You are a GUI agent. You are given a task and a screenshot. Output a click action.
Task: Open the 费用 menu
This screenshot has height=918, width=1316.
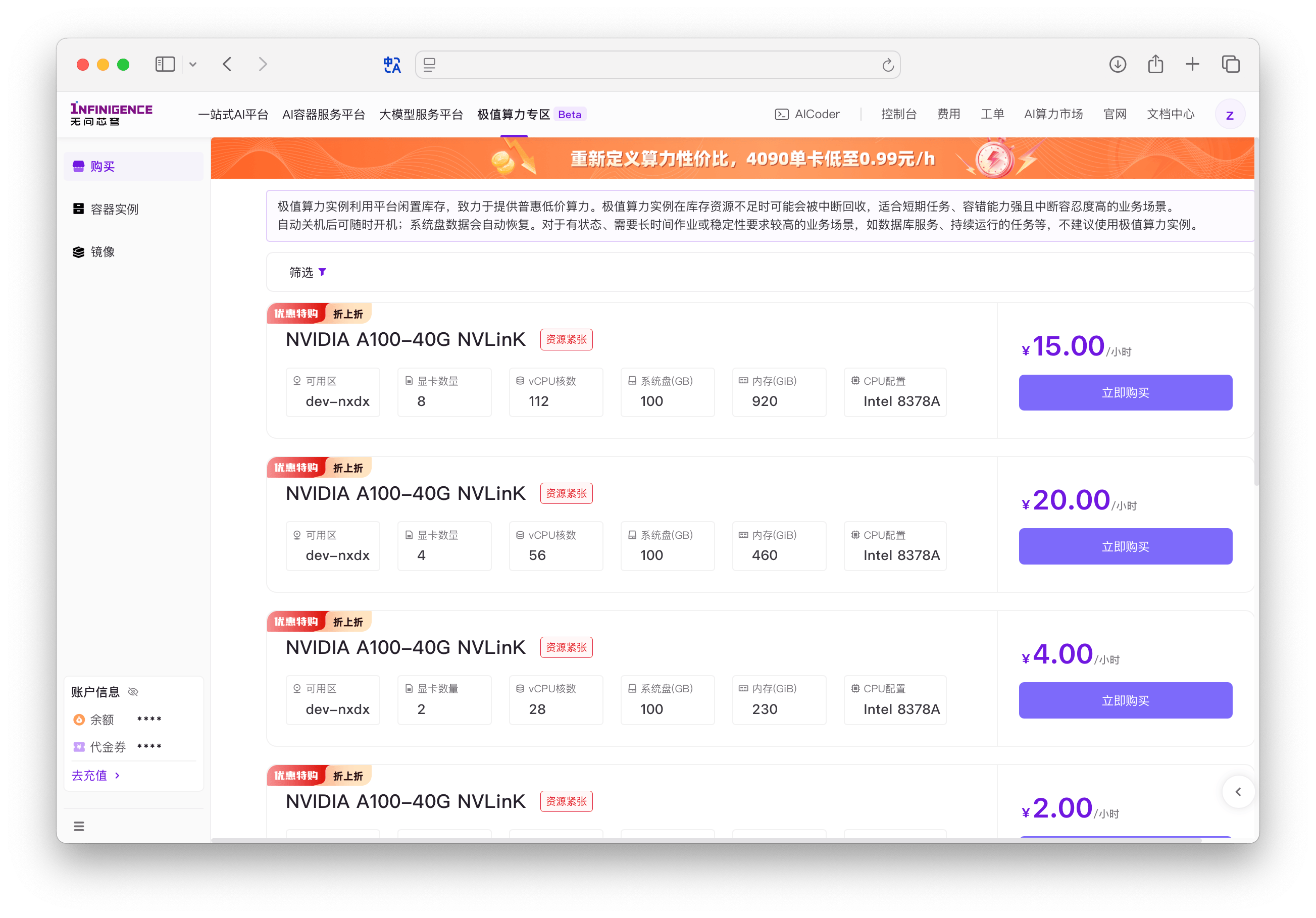(948, 114)
